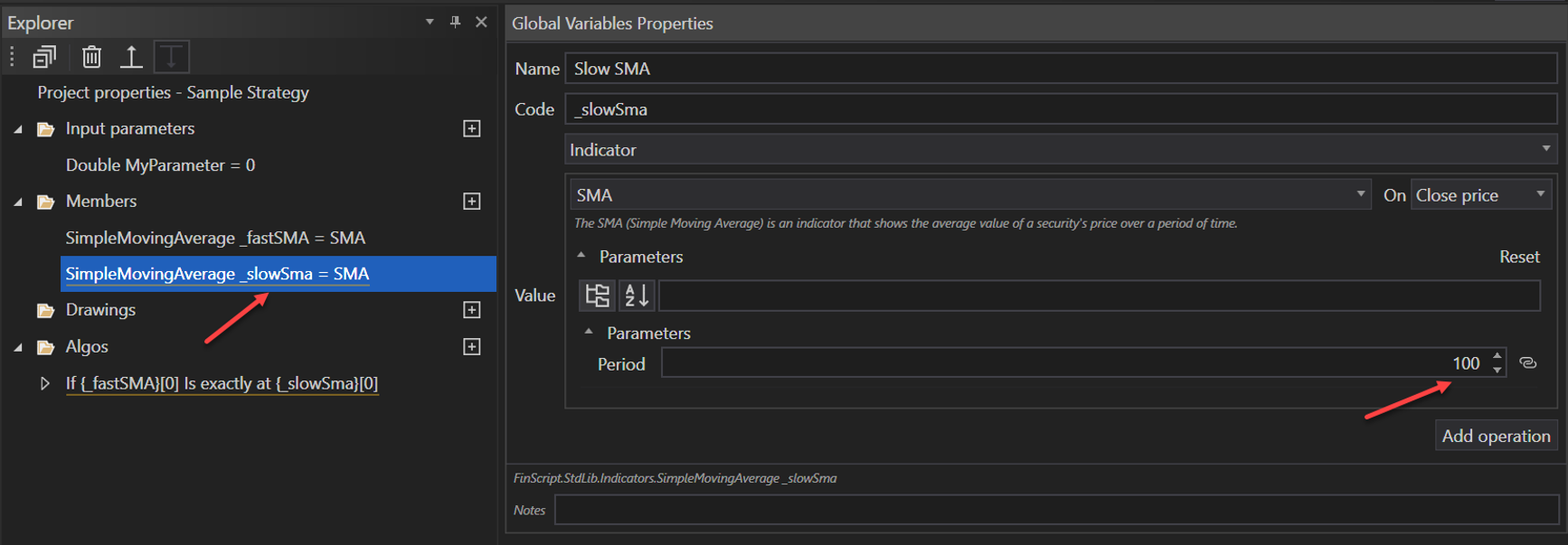Click the link icon beside Period

tap(1528, 363)
